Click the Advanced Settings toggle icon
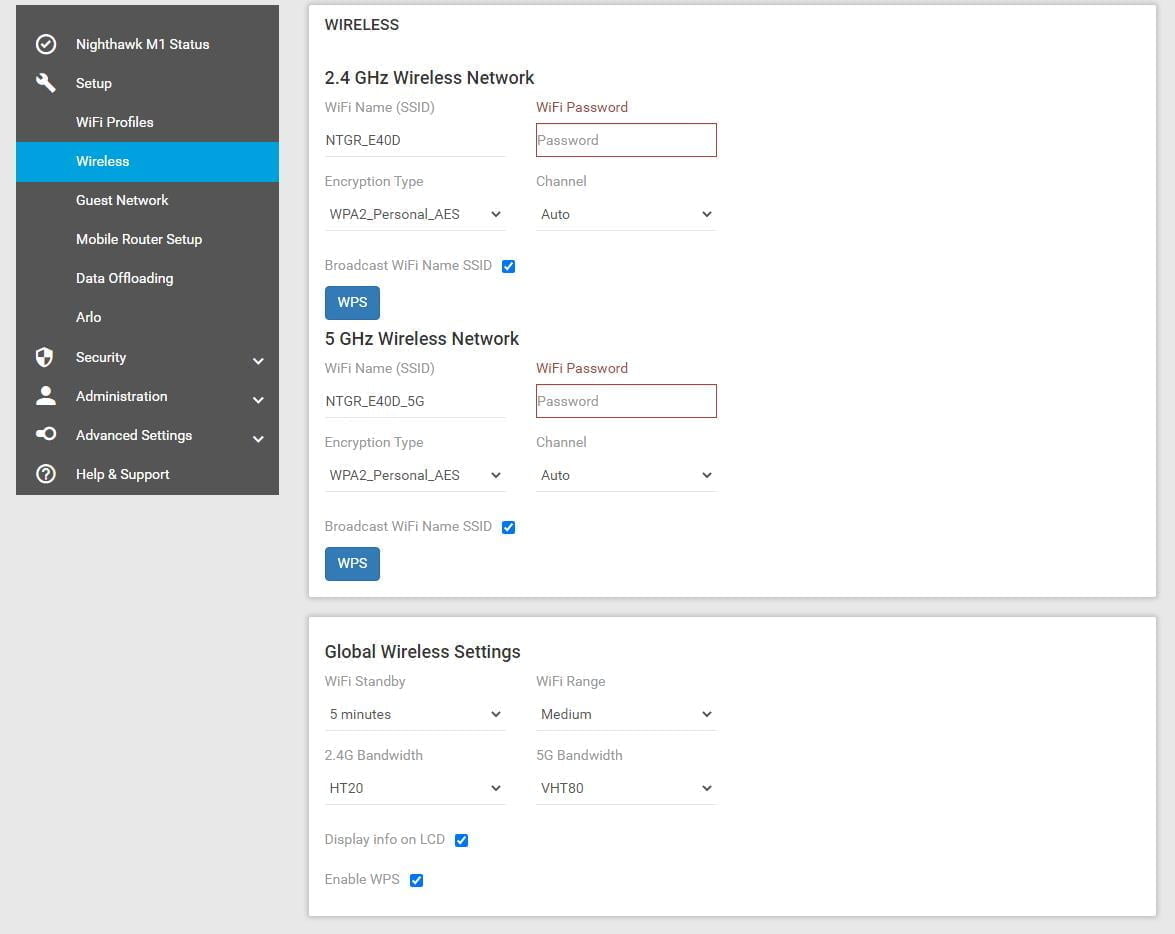Image resolution: width=1175 pixels, height=934 pixels. point(46,435)
